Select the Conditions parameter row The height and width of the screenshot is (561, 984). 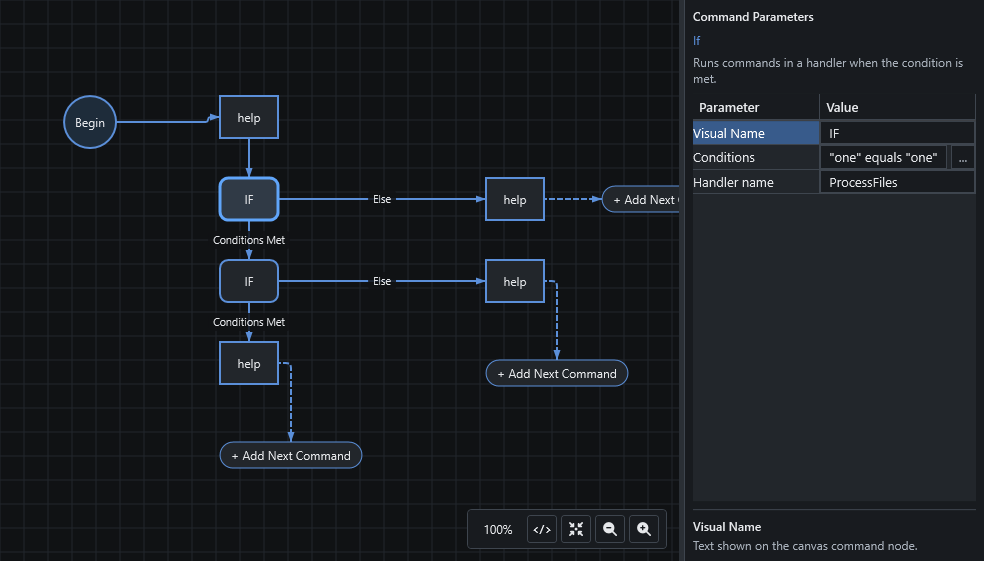(756, 158)
